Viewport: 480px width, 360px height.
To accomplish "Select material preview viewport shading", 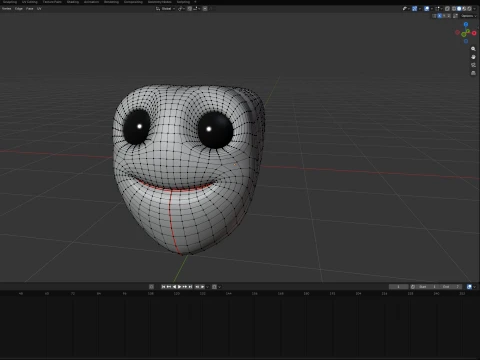I will click(x=464, y=9).
